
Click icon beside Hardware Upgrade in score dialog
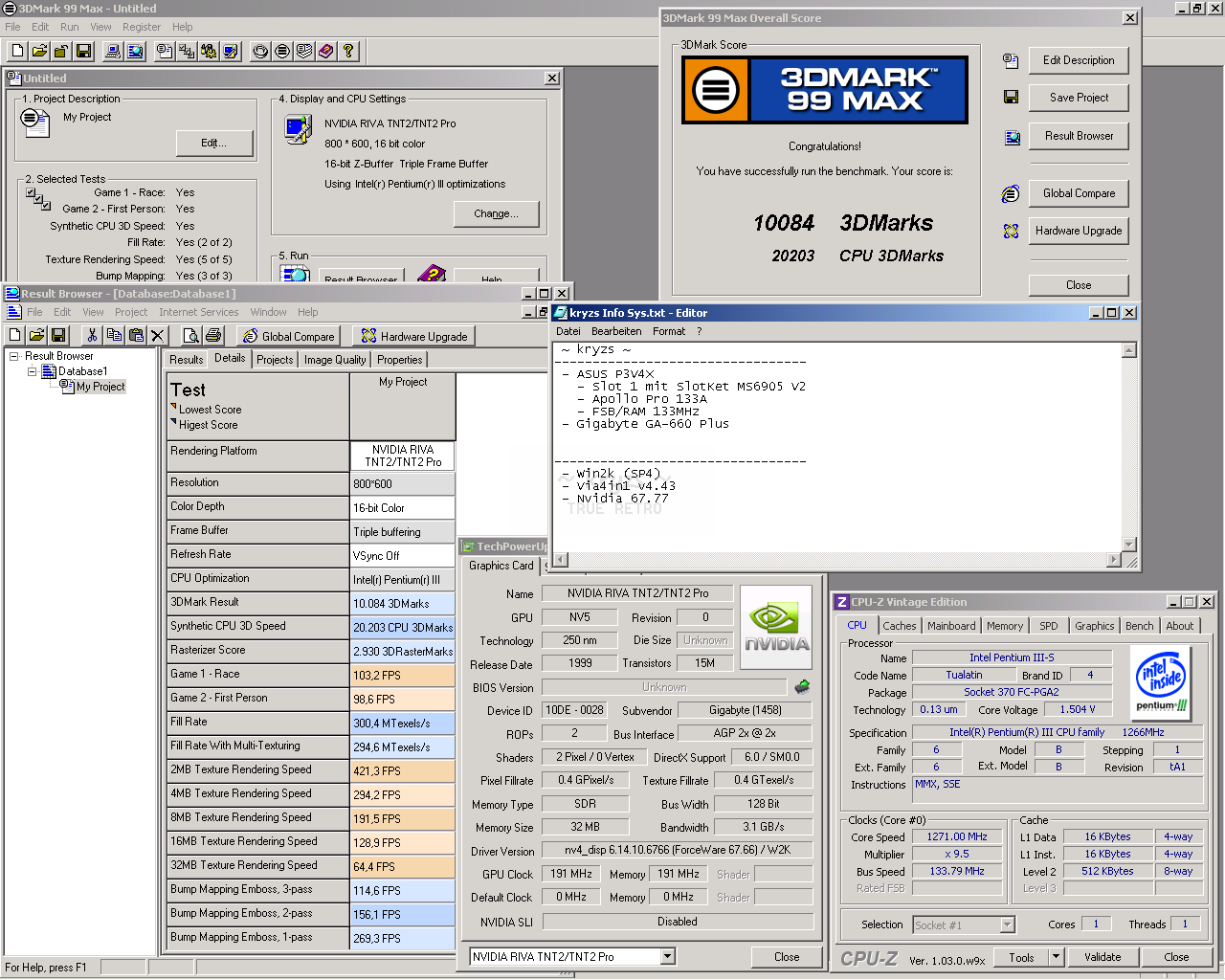tap(1011, 231)
